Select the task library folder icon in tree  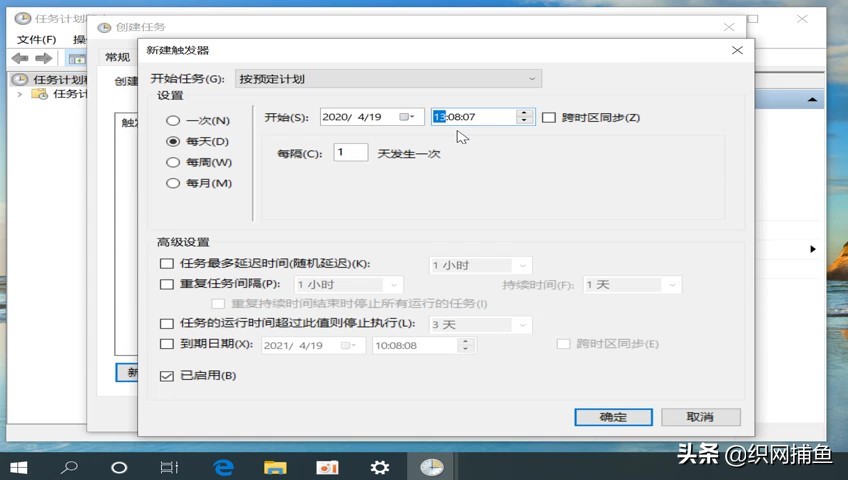coord(39,94)
